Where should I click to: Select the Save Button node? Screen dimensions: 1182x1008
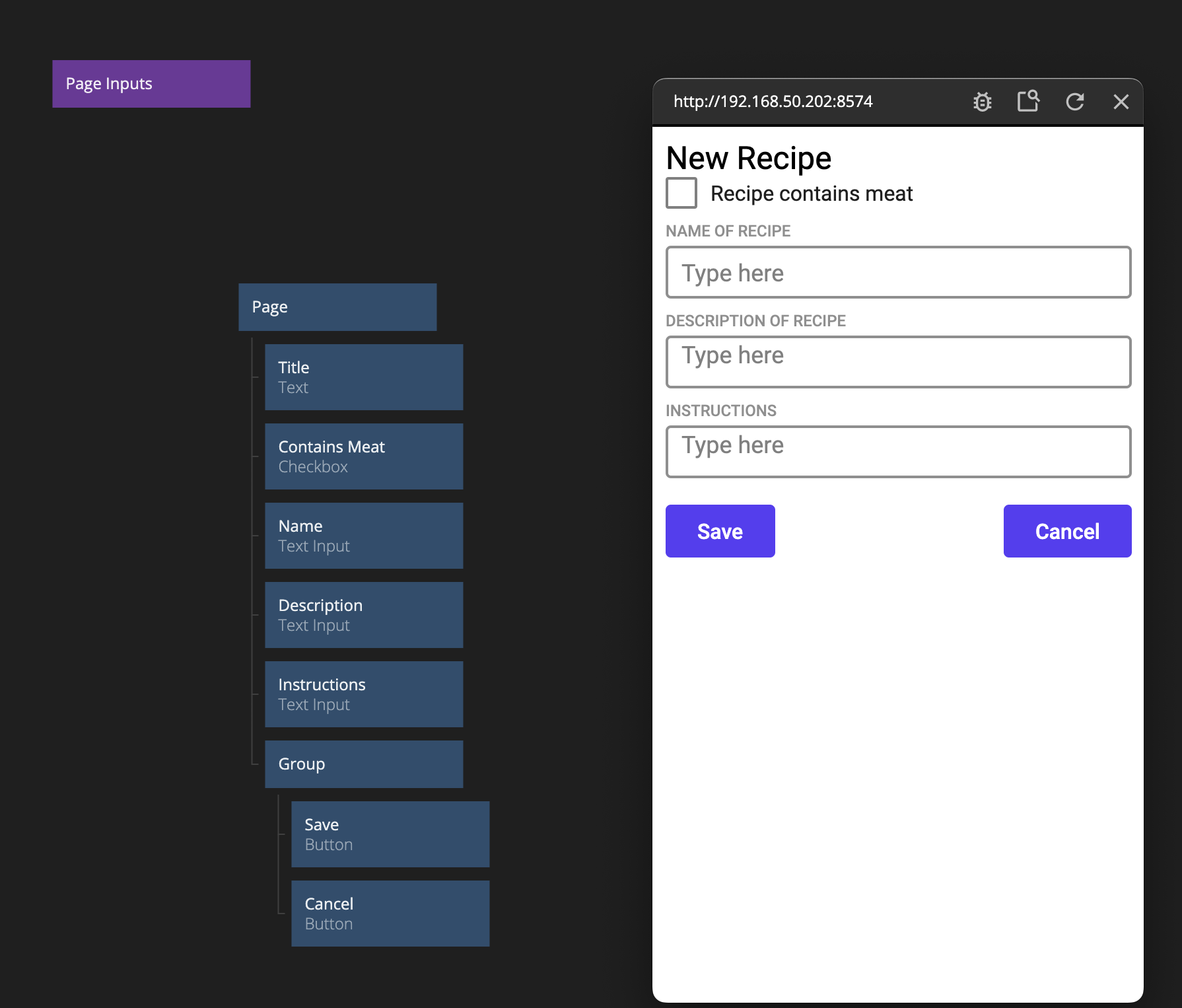390,834
